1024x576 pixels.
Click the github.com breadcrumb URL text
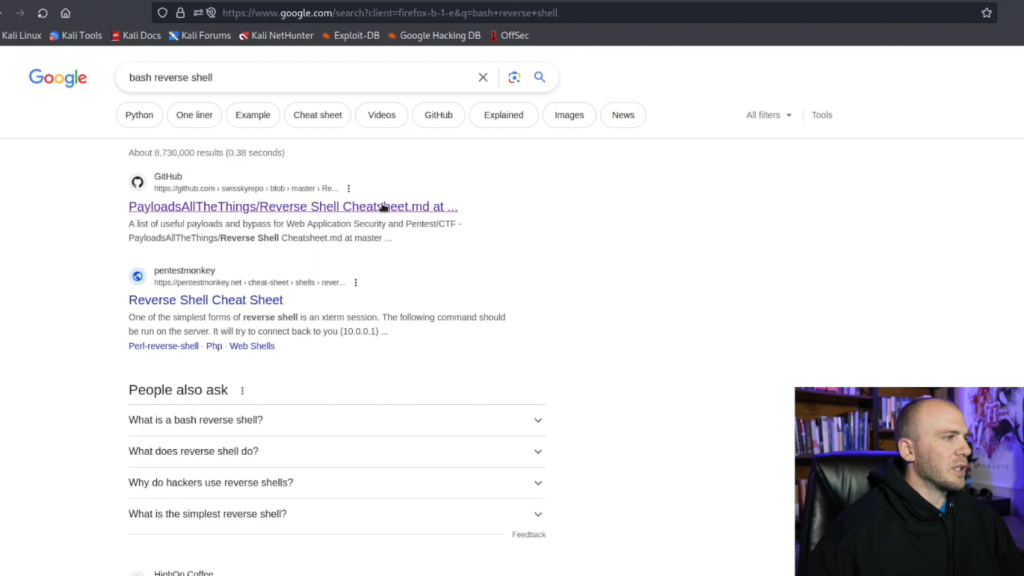(246, 189)
